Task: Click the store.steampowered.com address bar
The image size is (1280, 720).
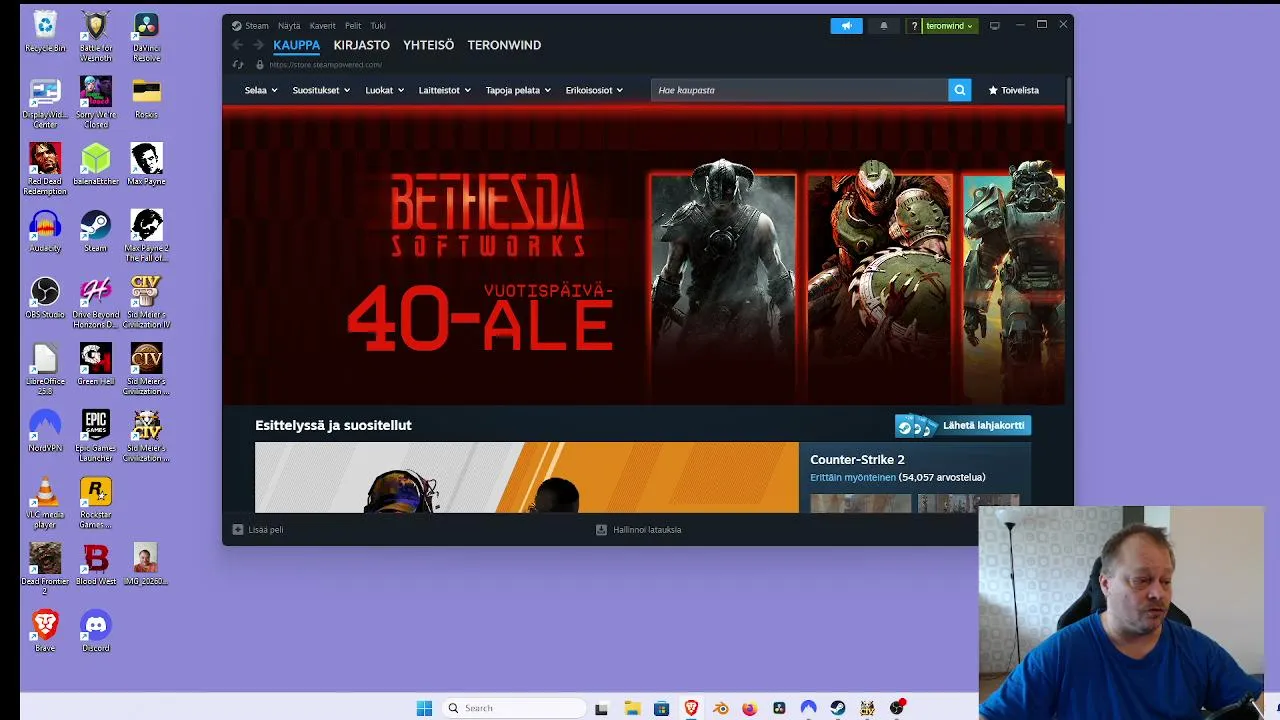Action: pos(325,65)
